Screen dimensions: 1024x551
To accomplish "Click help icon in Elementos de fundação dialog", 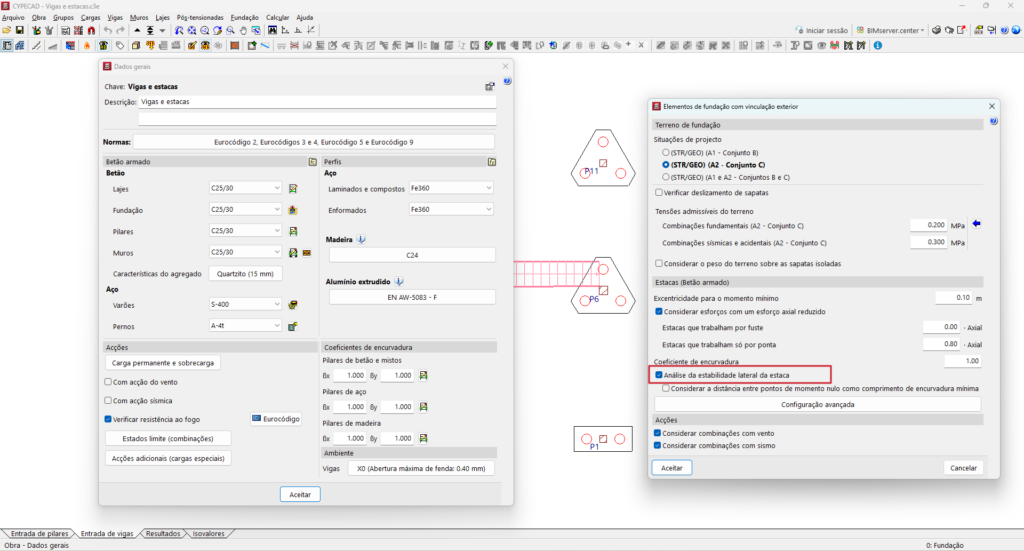I will pos(993,121).
